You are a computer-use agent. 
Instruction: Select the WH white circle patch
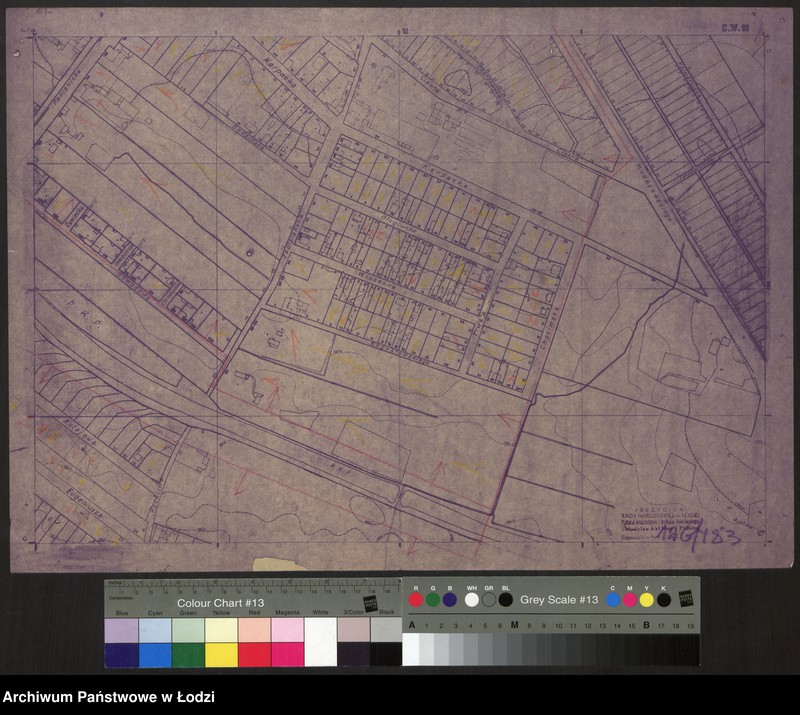[x=472, y=600]
